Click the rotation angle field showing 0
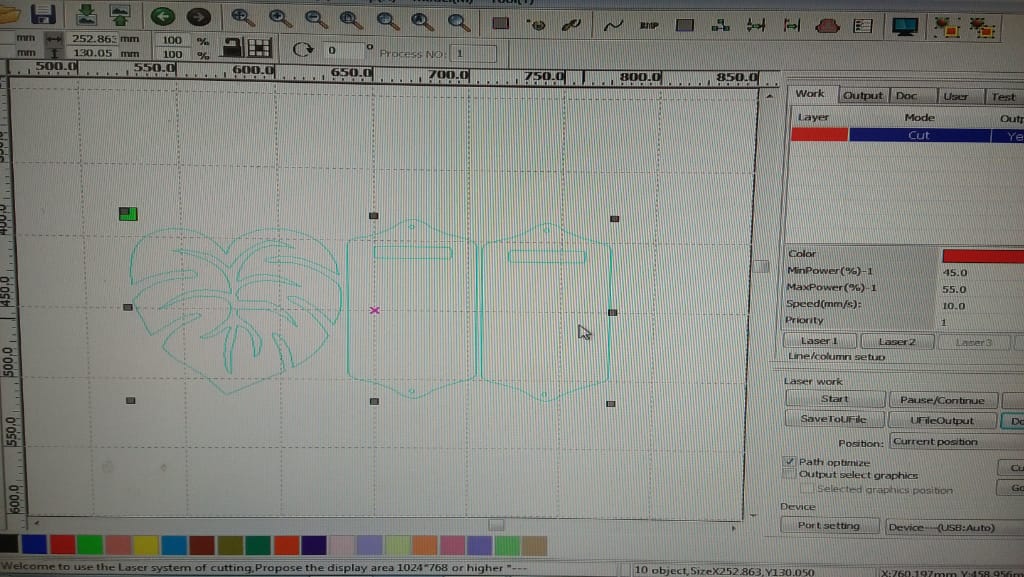This screenshot has height=577, width=1024. pyautogui.click(x=345, y=50)
